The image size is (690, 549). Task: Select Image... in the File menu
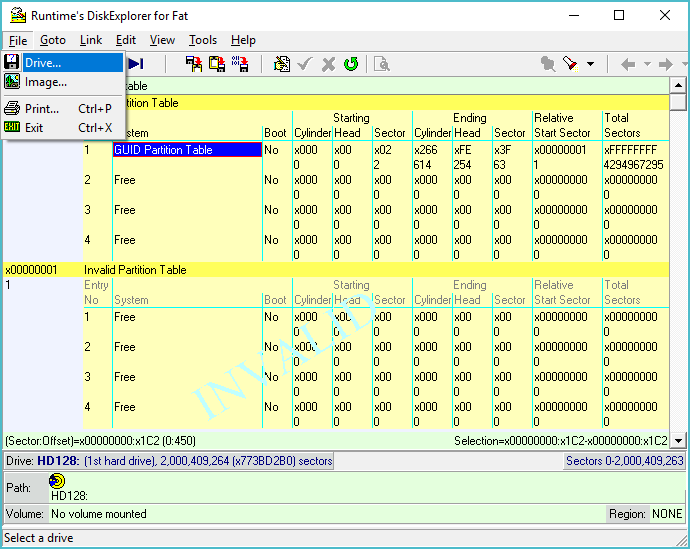[x=46, y=82]
